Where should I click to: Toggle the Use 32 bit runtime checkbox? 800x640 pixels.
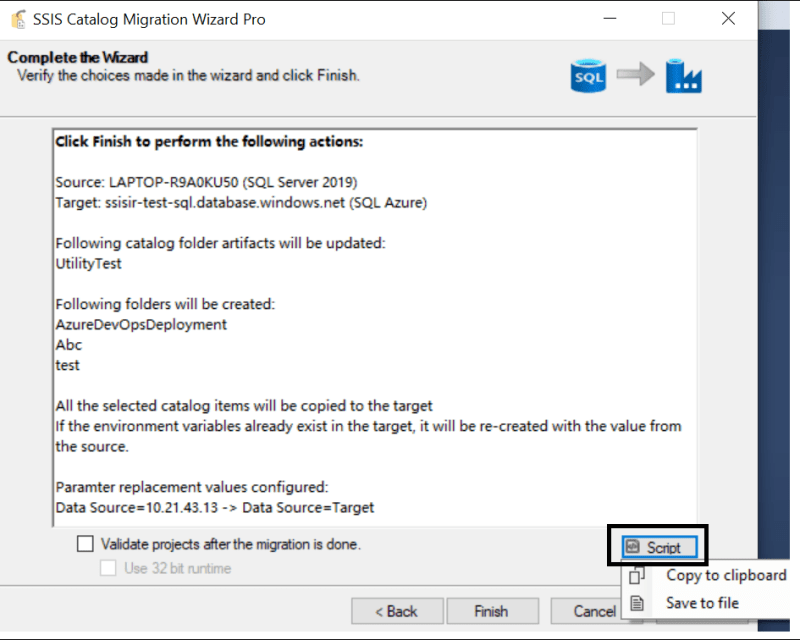pos(108,568)
